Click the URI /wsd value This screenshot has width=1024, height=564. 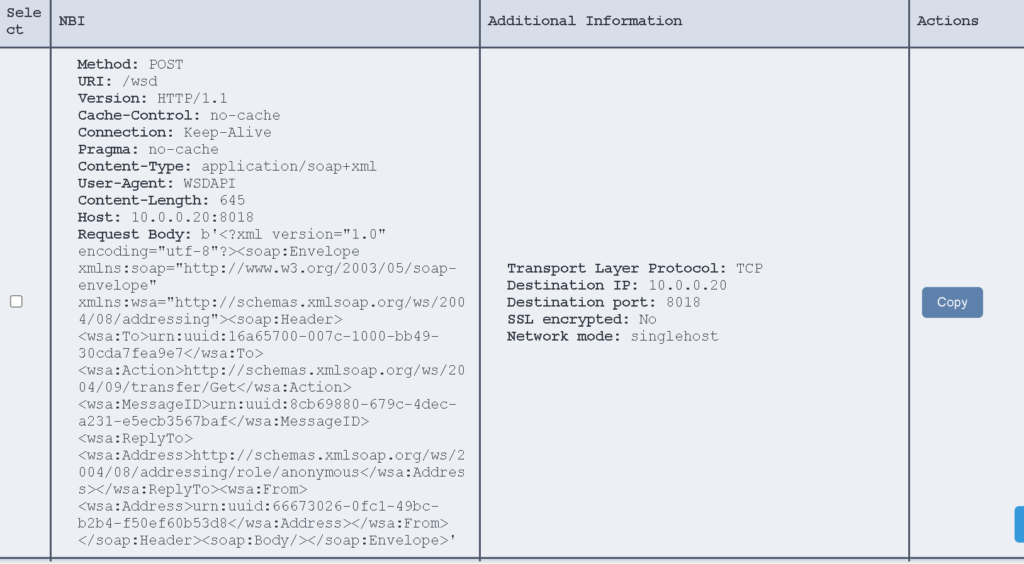(139, 81)
